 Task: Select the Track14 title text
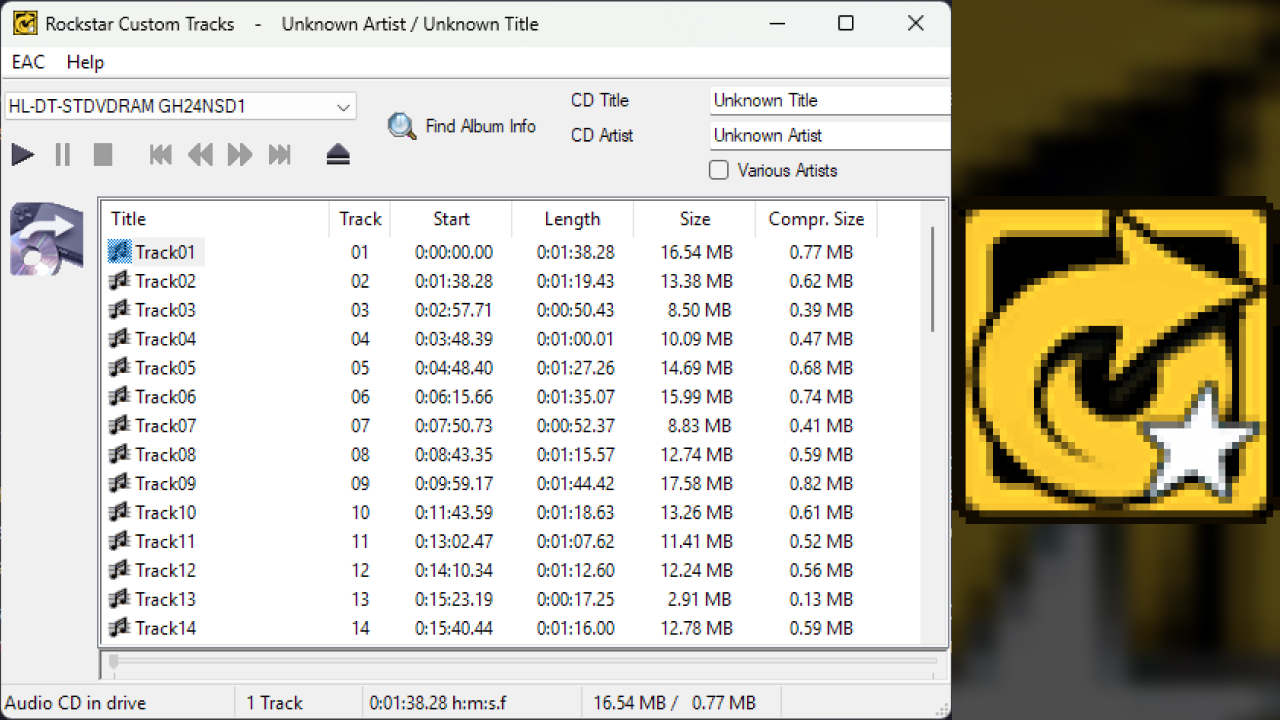point(165,629)
